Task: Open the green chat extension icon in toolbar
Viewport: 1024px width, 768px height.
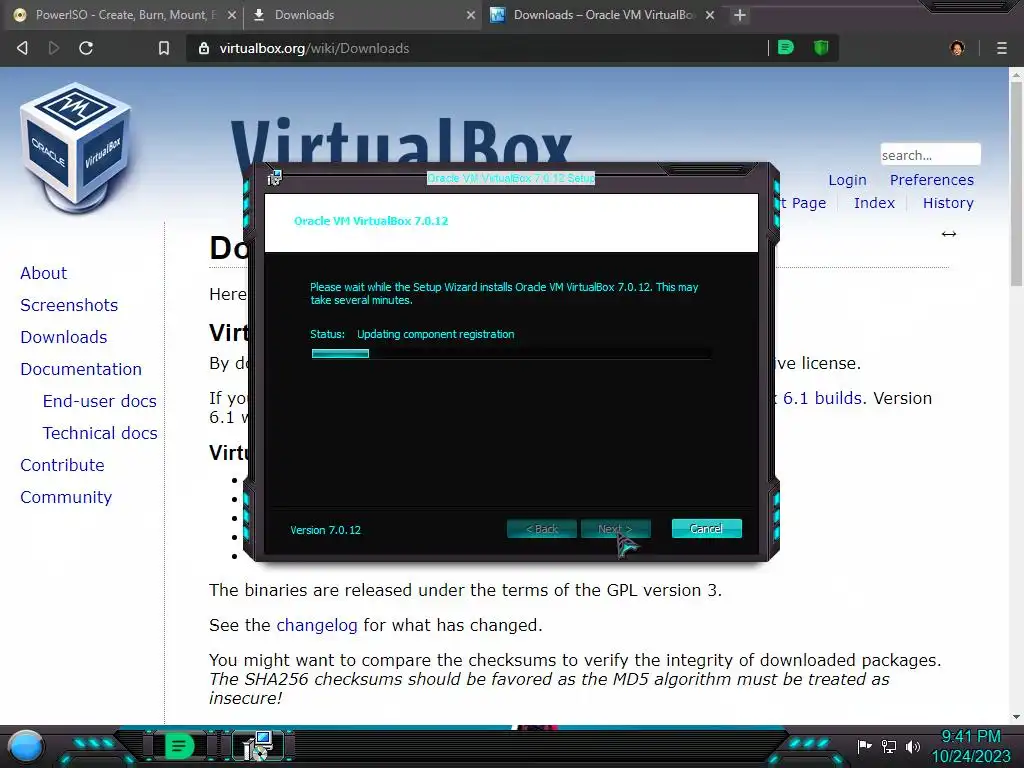Action: click(x=786, y=48)
